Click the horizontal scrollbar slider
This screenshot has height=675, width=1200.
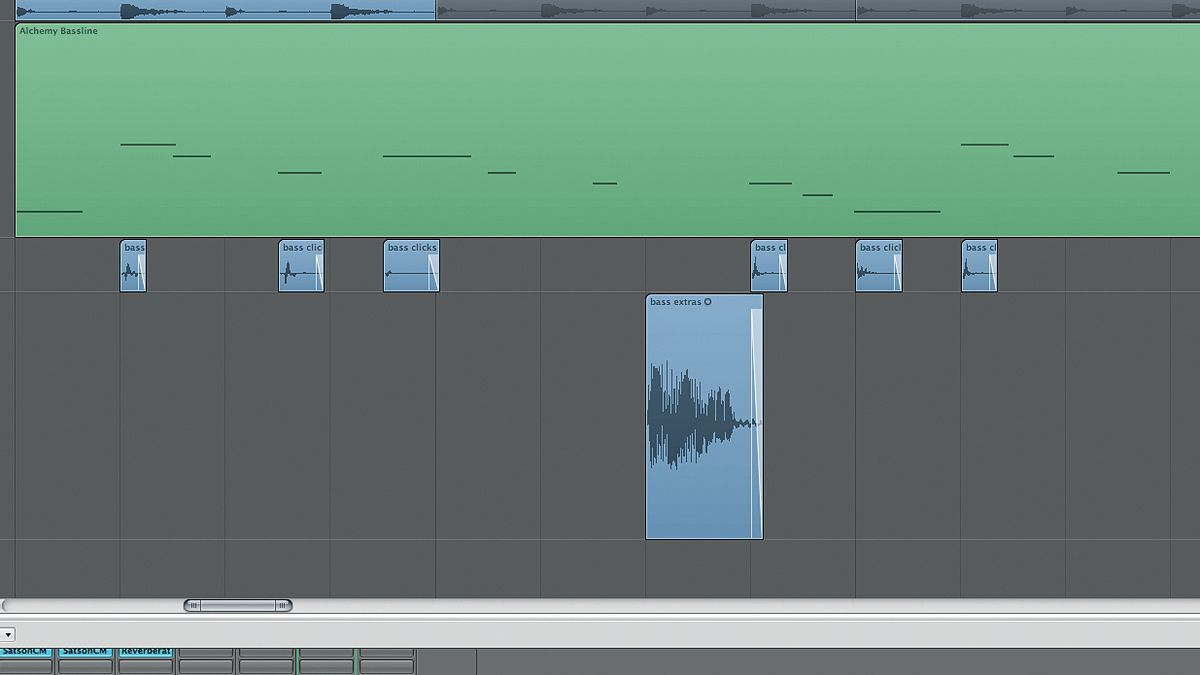click(237, 604)
